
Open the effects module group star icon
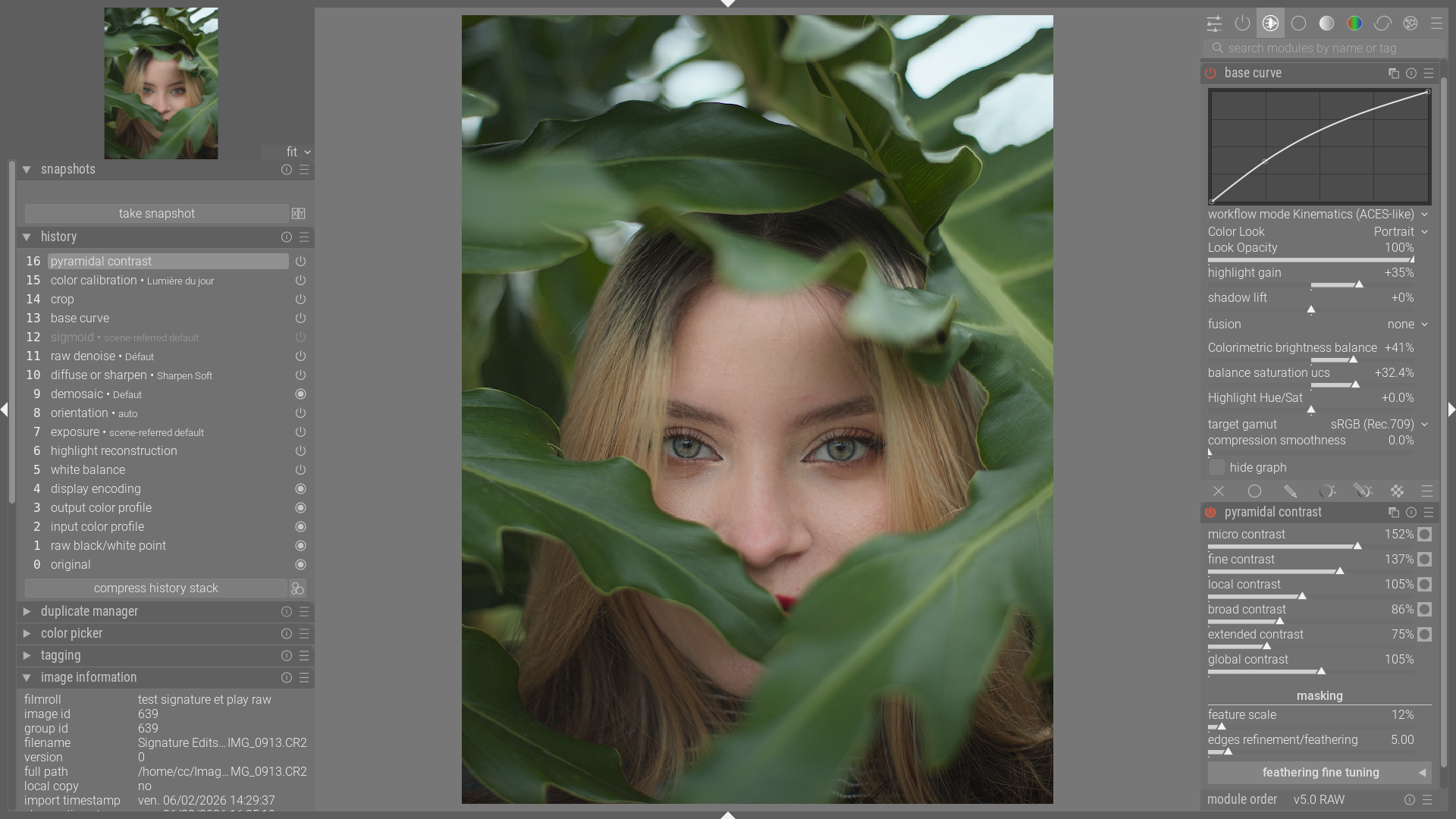1410,24
